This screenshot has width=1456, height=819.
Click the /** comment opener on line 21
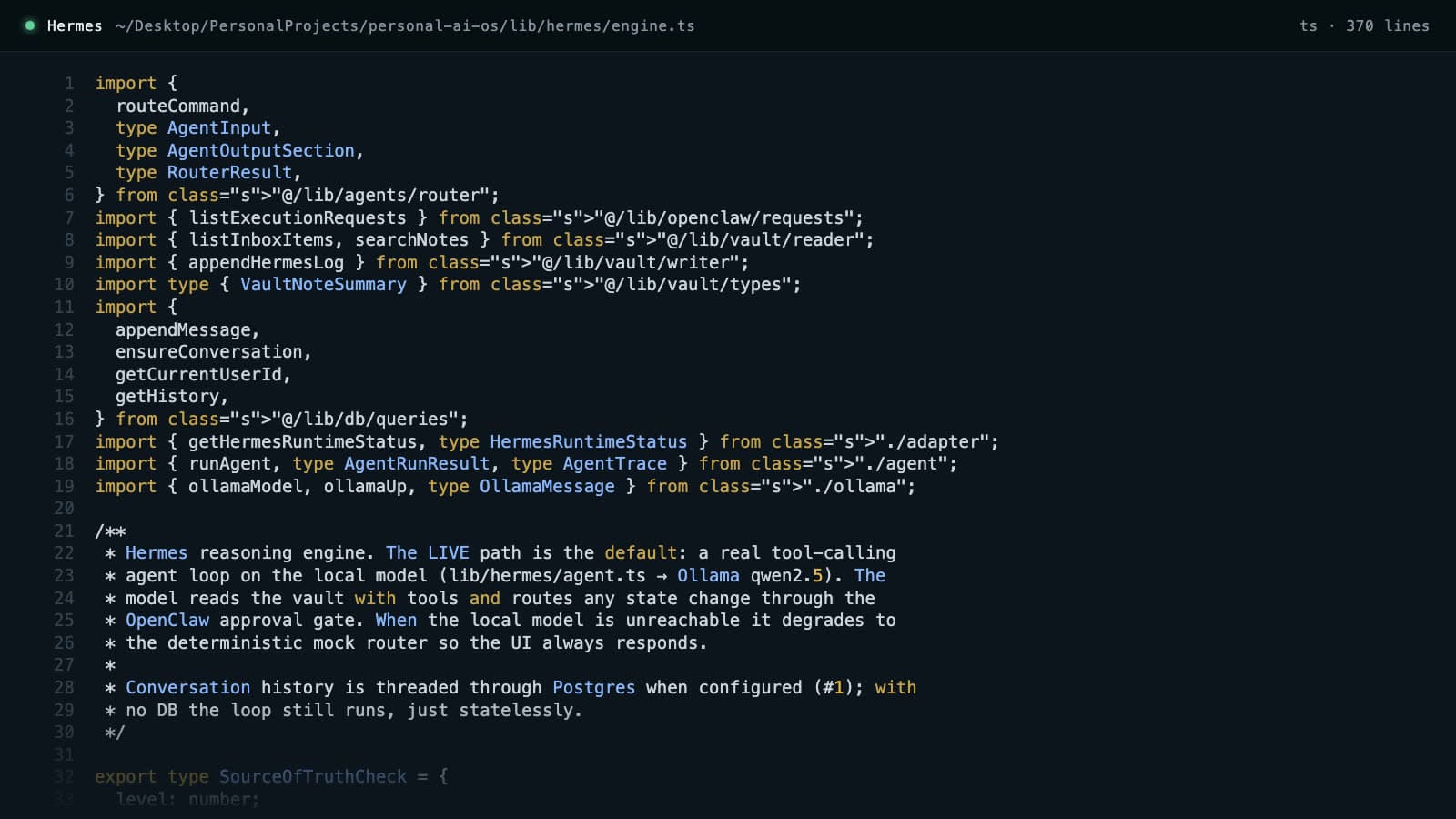[x=110, y=531]
